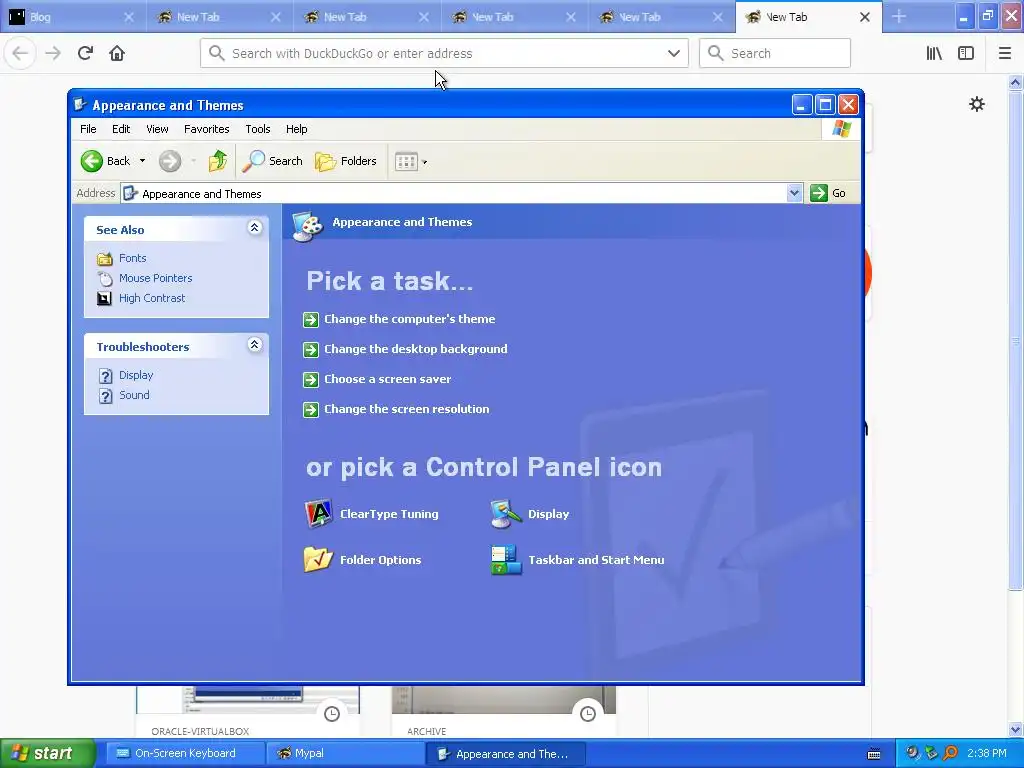The image size is (1024, 768).
Task: Click the Up folder toolbar icon
Action: click(x=217, y=161)
